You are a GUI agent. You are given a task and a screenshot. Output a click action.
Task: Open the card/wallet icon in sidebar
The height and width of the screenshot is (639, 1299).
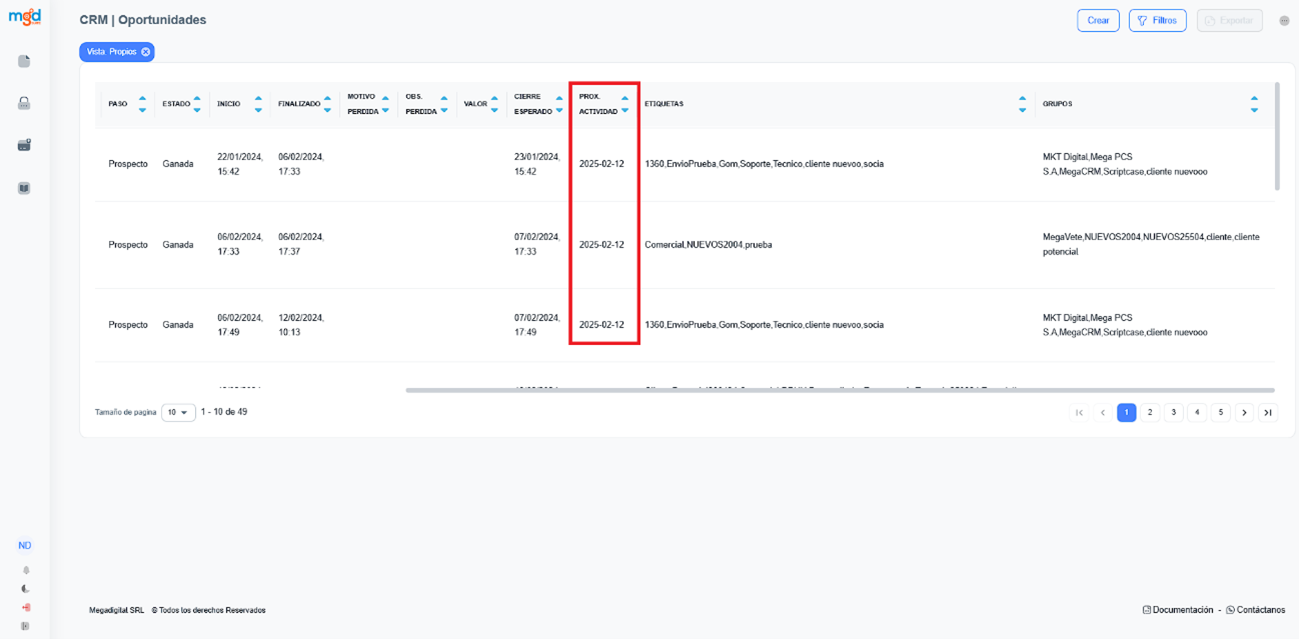coord(24,145)
